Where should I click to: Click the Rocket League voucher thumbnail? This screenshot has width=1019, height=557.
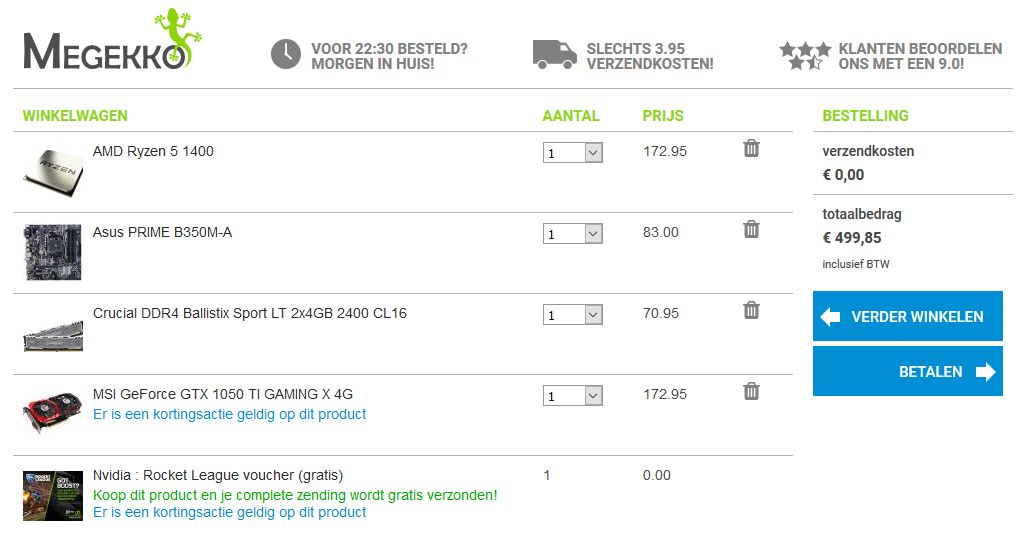pos(52,496)
